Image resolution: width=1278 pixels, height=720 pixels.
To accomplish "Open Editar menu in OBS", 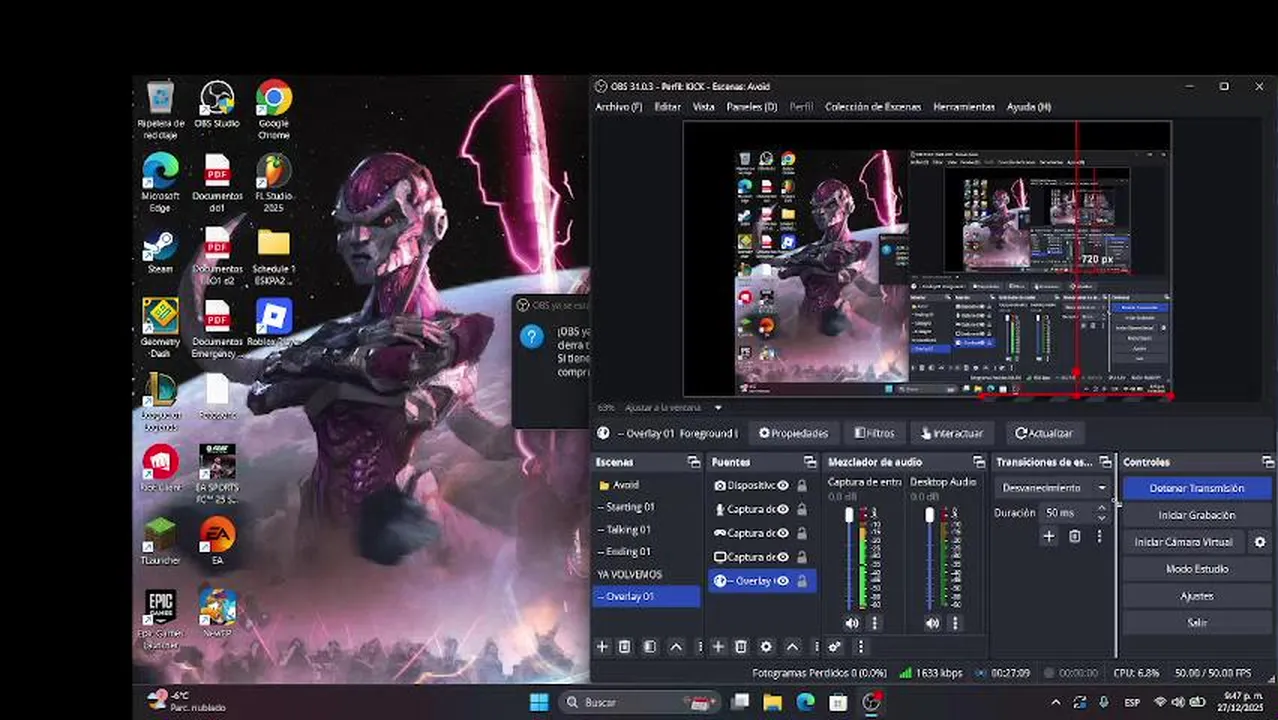I will click(x=667, y=107).
